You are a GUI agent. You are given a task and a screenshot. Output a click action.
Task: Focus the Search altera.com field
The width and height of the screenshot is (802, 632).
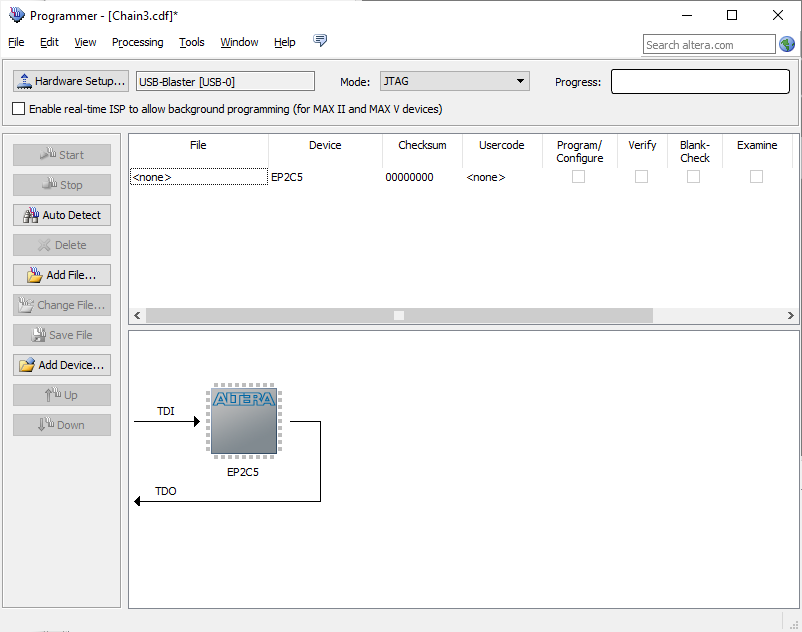(709, 44)
